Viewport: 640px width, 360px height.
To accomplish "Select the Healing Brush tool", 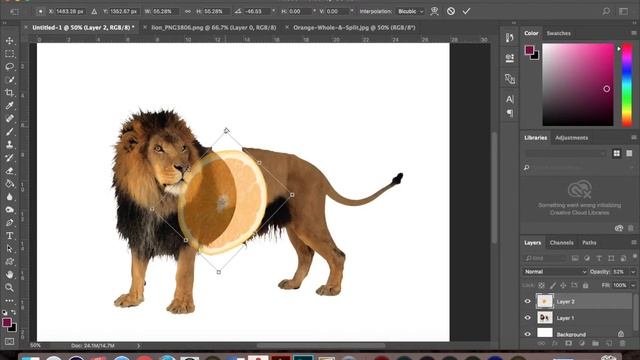I will pyautogui.click(x=9, y=119).
